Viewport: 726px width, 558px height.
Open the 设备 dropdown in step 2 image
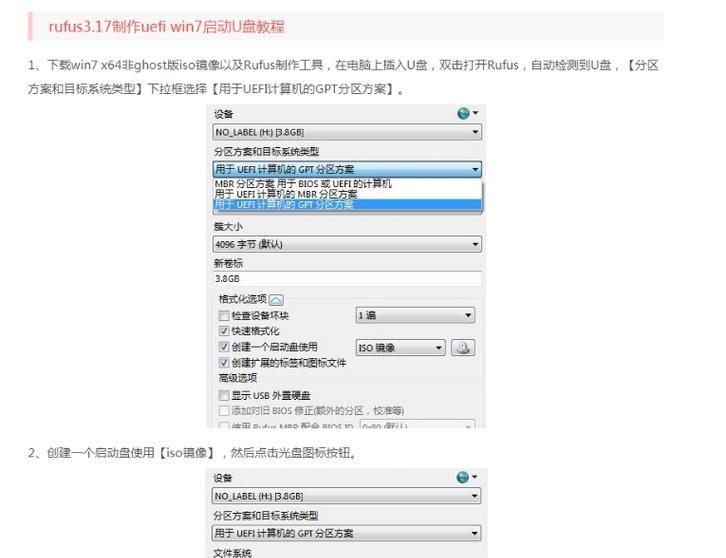point(346,496)
